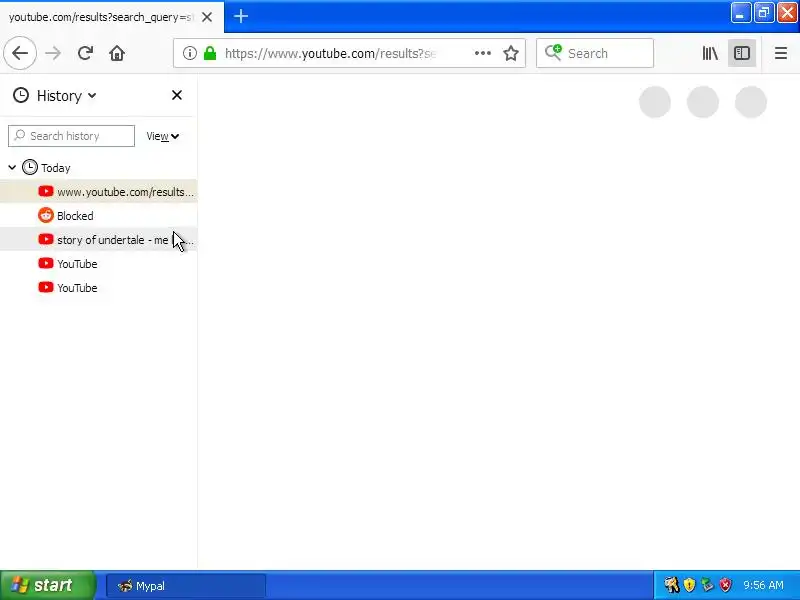Screen dimensions: 800x600
Task: Click the toolbar Search box
Action: (595, 53)
